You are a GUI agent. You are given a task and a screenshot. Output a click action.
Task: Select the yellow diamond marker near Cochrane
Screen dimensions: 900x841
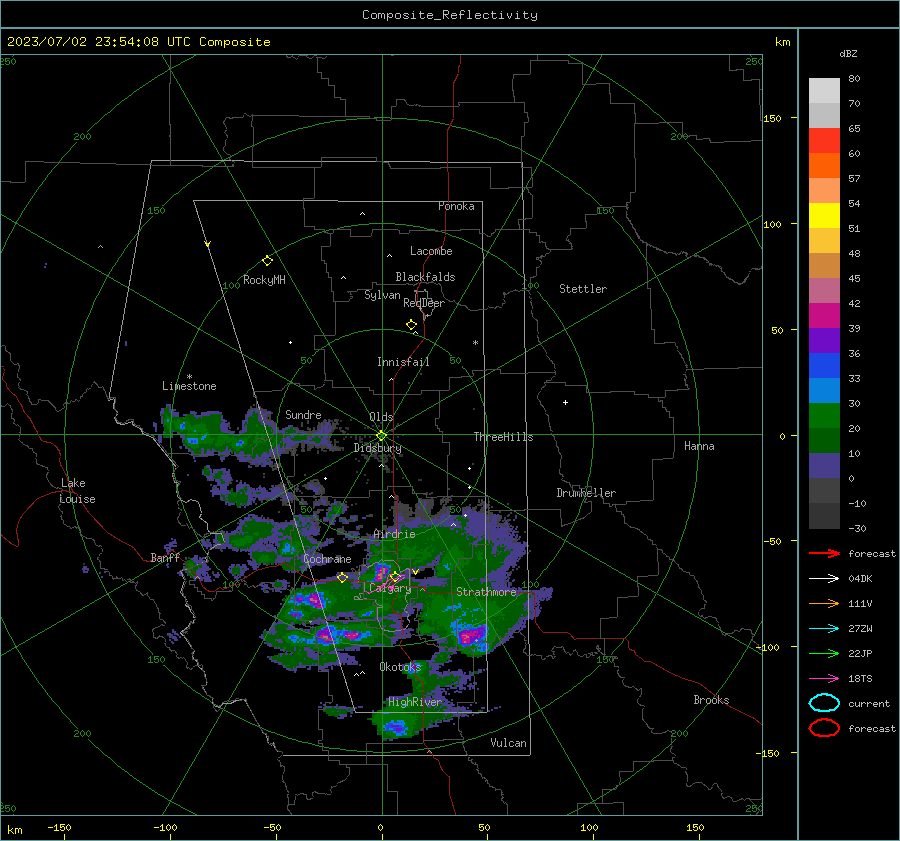coord(342,577)
